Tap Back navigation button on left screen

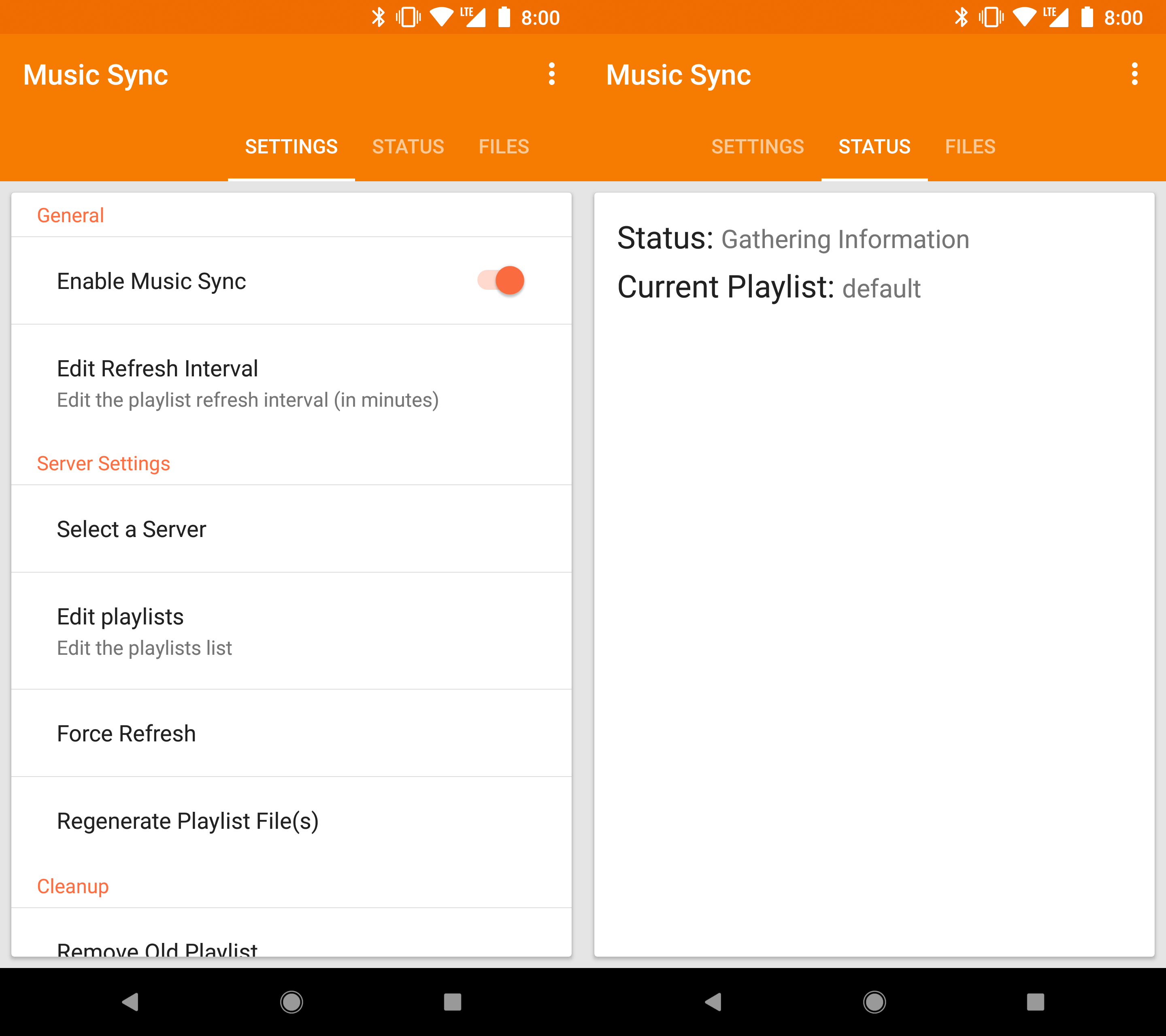[131, 1002]
